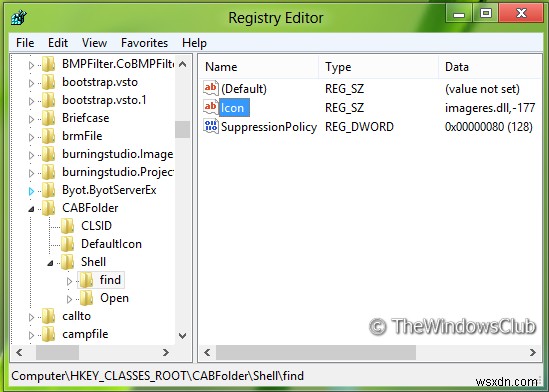Click values pane horizontal scroll right arrow
This screenshot has width=549, height=392.
(x=533, y=352)
